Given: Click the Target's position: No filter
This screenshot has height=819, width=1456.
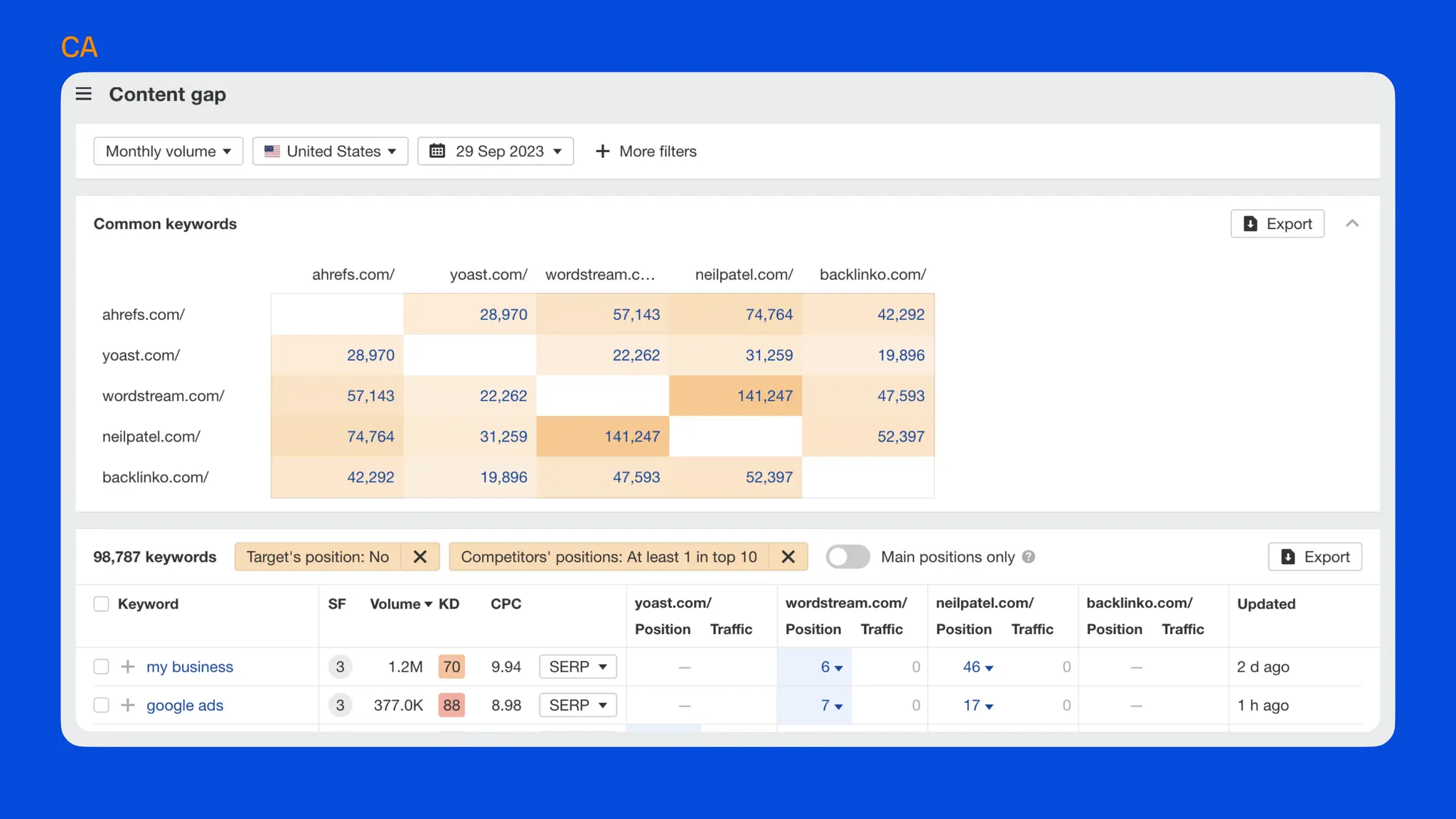Looking at the screenshot, I should click(318, 557).
